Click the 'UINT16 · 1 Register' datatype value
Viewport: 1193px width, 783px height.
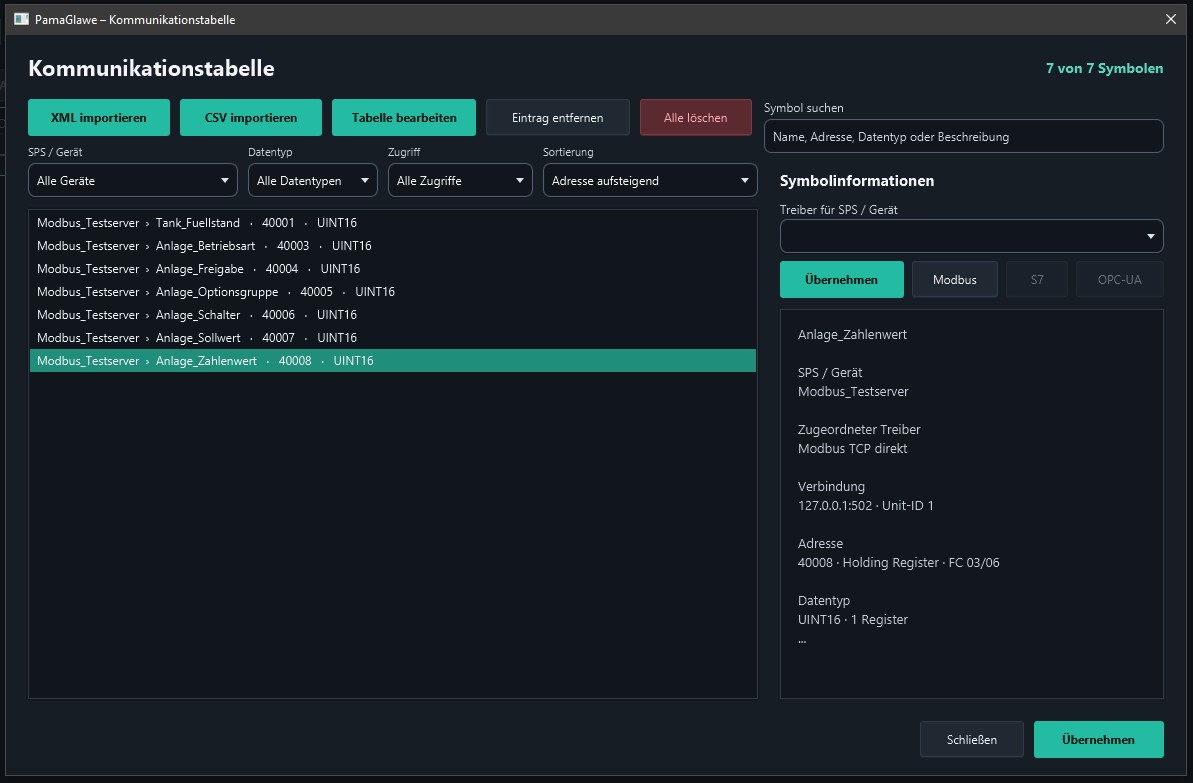pos(853,620)
